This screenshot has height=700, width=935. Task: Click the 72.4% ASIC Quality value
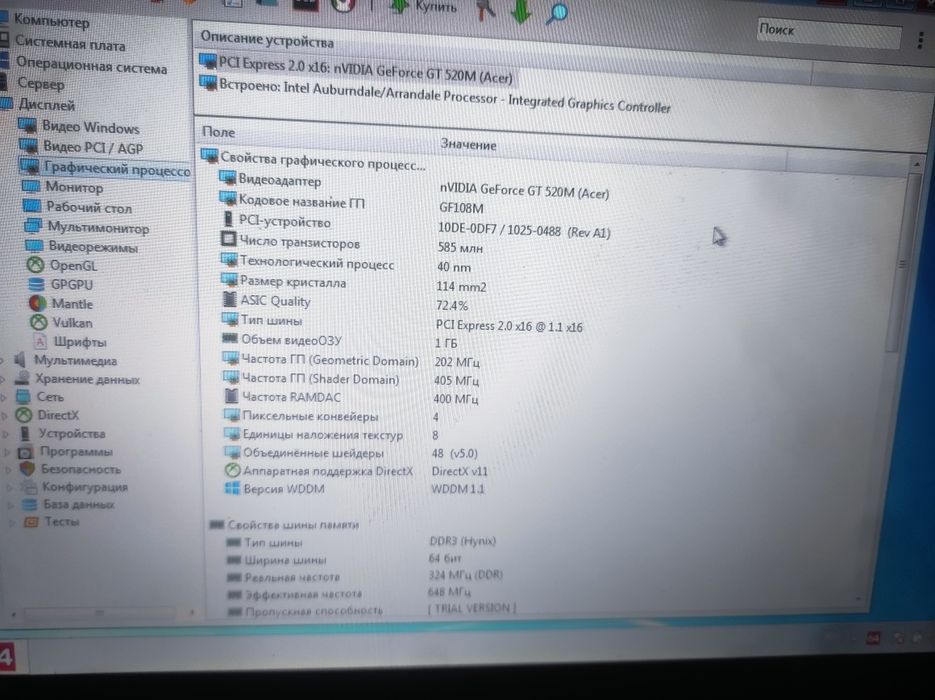tap(451, 305)
